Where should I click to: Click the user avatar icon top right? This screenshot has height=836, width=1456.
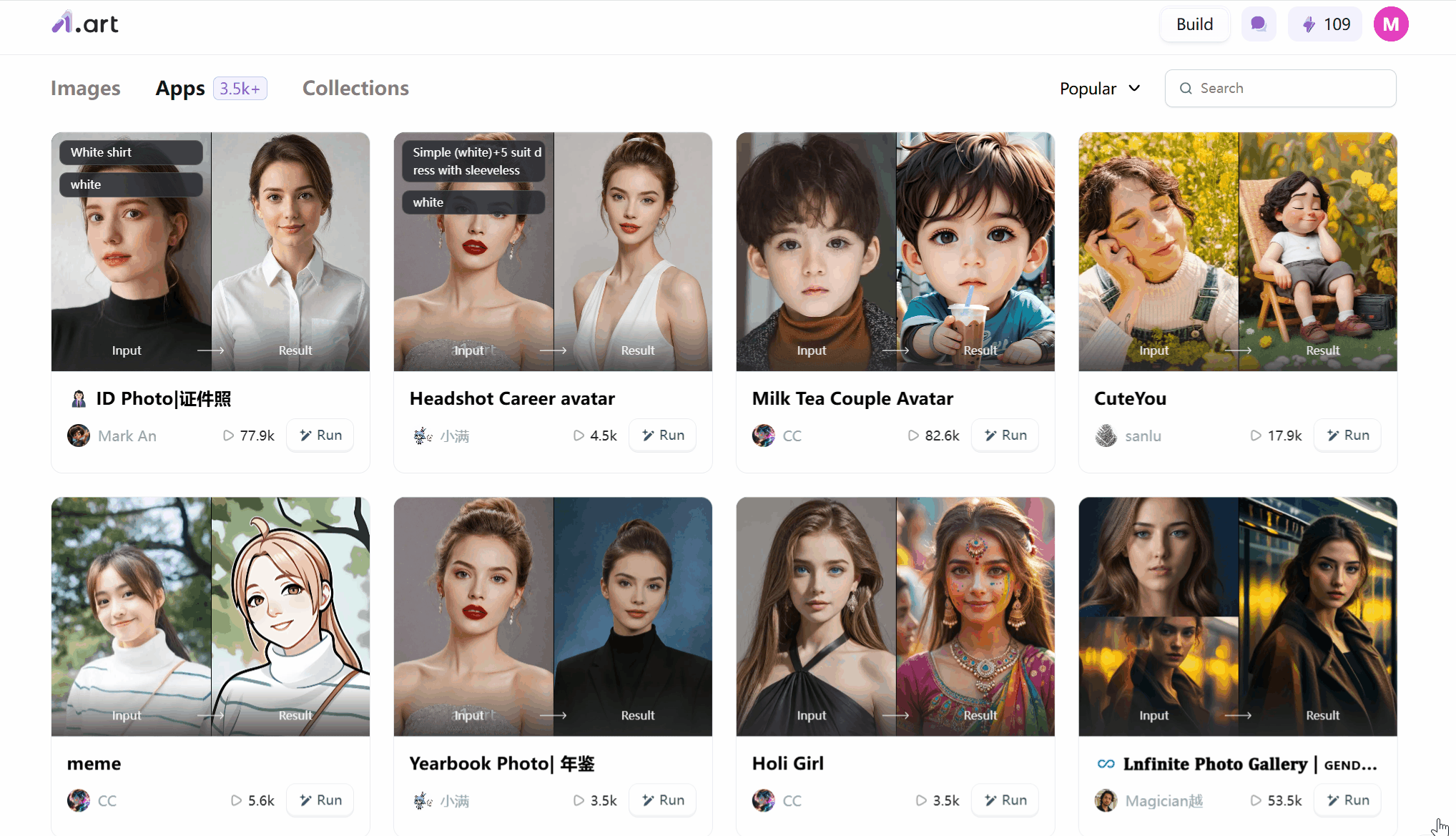pos(1391,23)
